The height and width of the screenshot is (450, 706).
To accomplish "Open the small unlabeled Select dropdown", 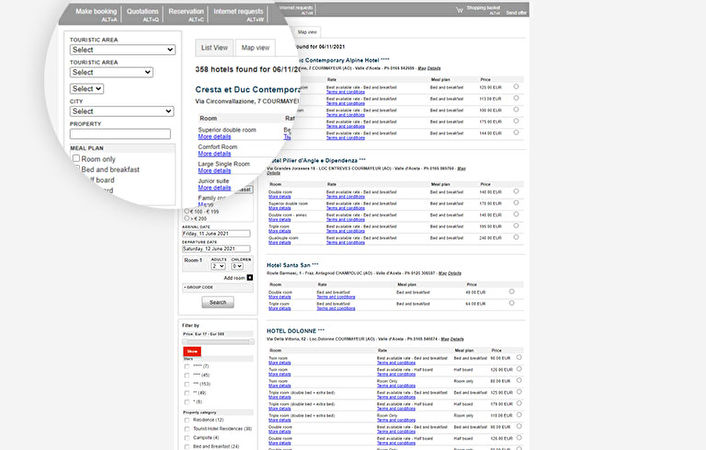I will coord(86,89).
